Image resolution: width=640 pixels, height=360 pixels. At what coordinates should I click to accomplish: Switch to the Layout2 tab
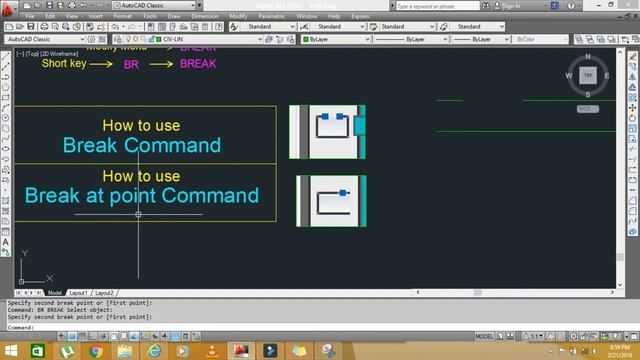(x=104, y=293)
